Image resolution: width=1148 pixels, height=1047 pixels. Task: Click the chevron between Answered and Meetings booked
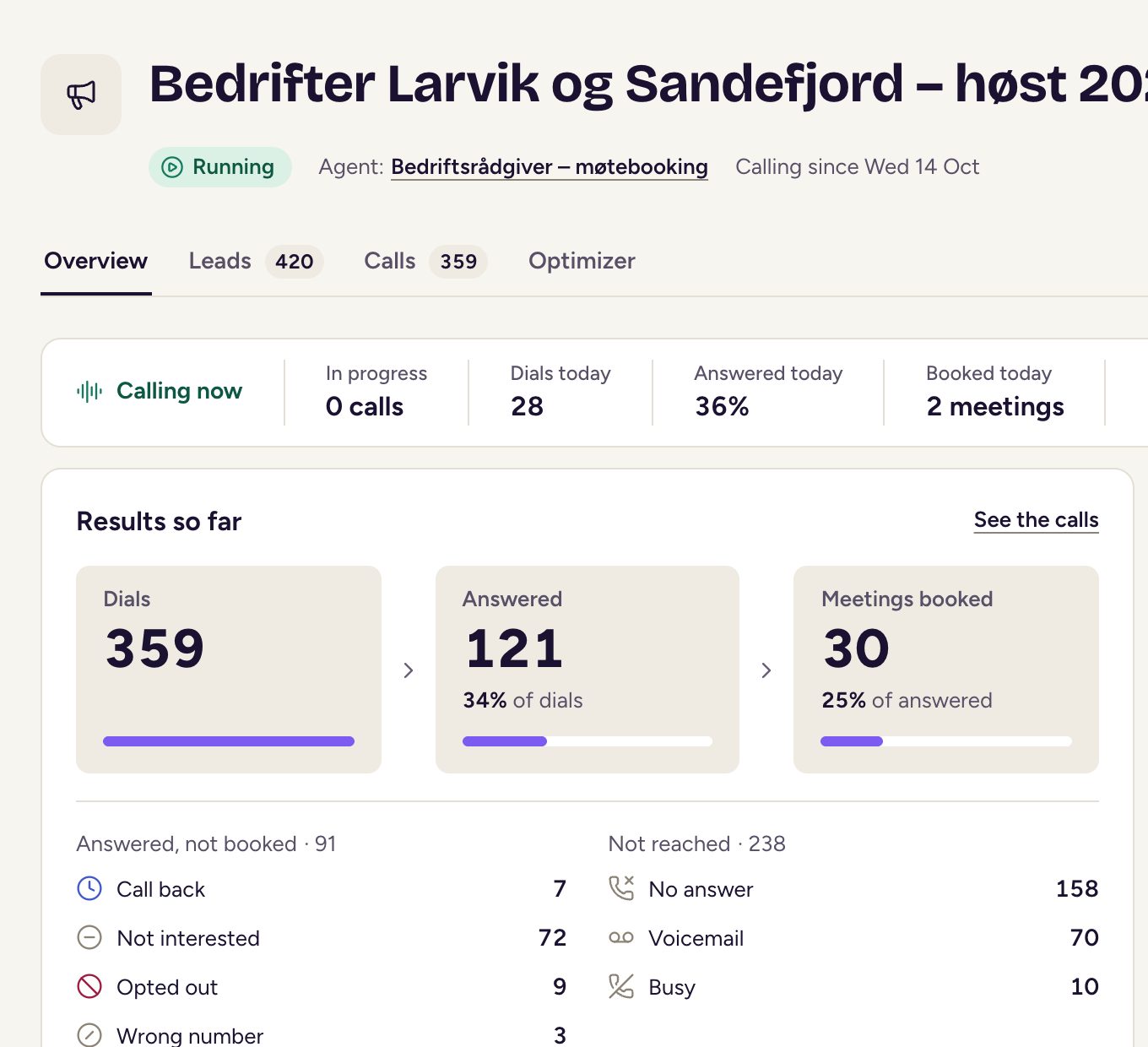(x=766, y=670)
